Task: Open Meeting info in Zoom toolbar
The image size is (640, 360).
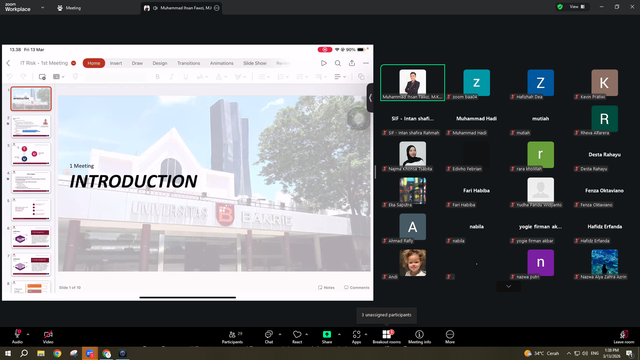Action: (419, 337)
